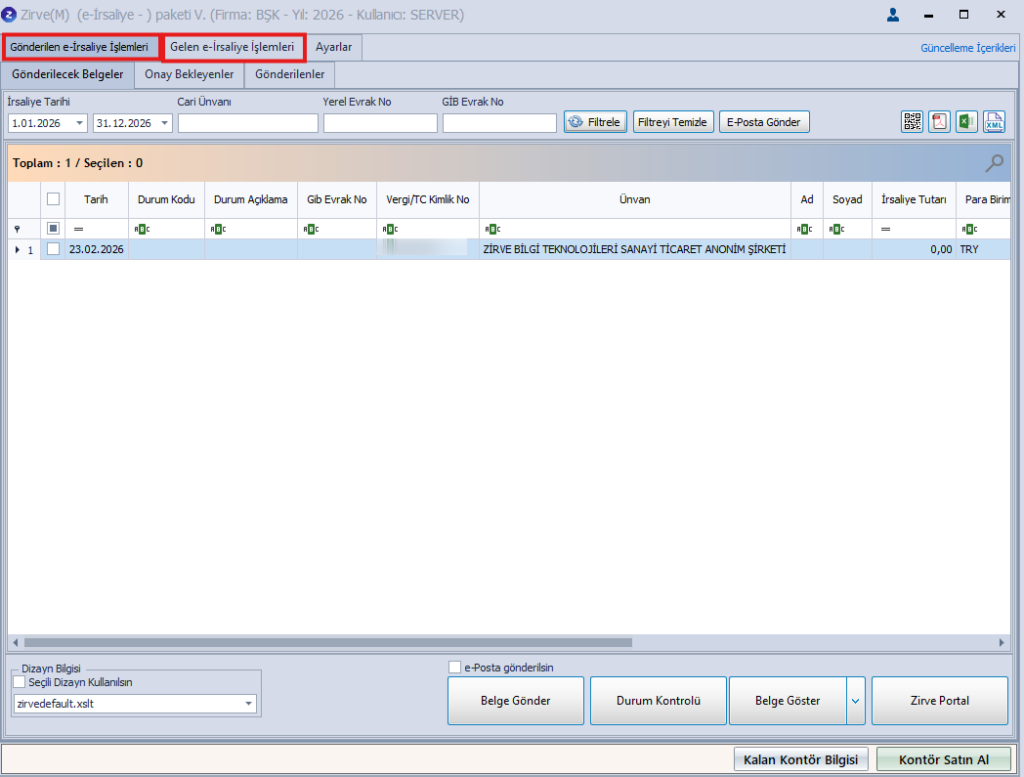1024x777 pixels.
Task: Click the row indicator arrow for row 1
Action: pyautogui.click(x=17, y=249)
